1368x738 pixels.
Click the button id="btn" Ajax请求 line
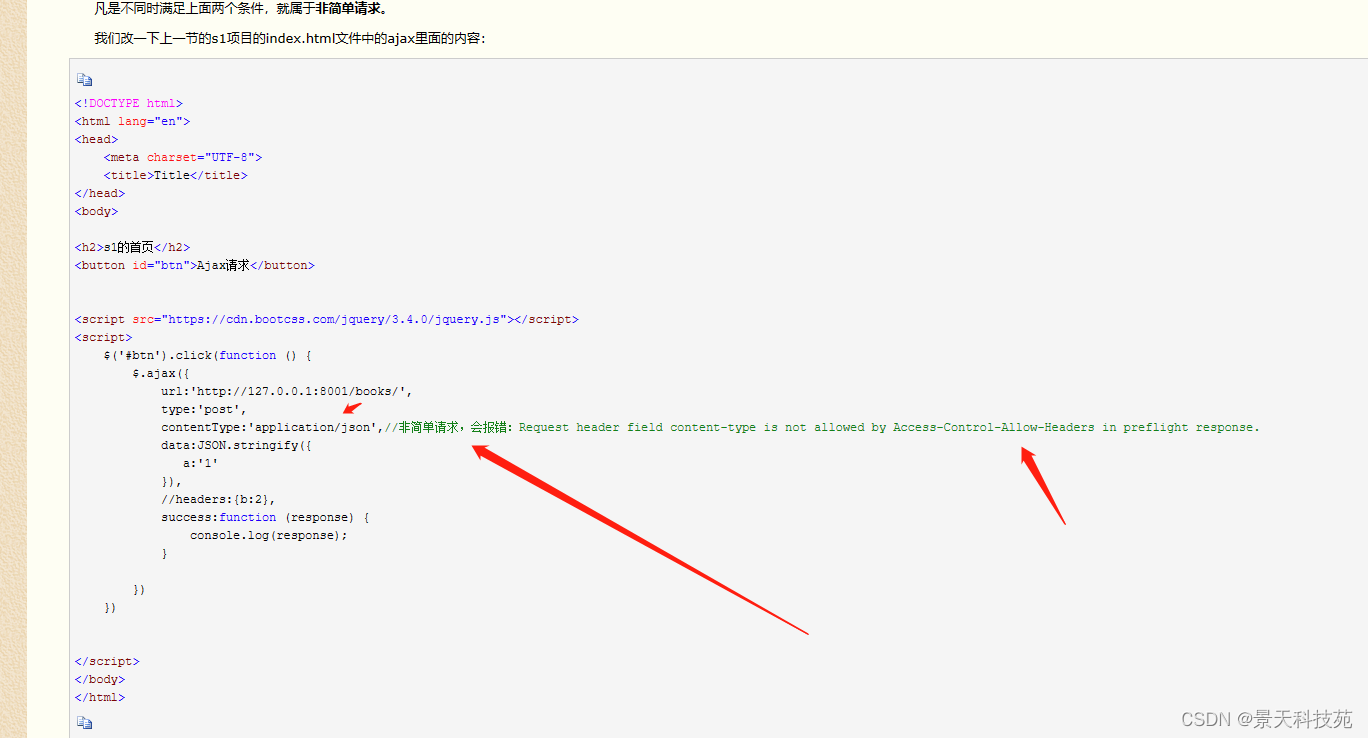(x=194, y=265)
